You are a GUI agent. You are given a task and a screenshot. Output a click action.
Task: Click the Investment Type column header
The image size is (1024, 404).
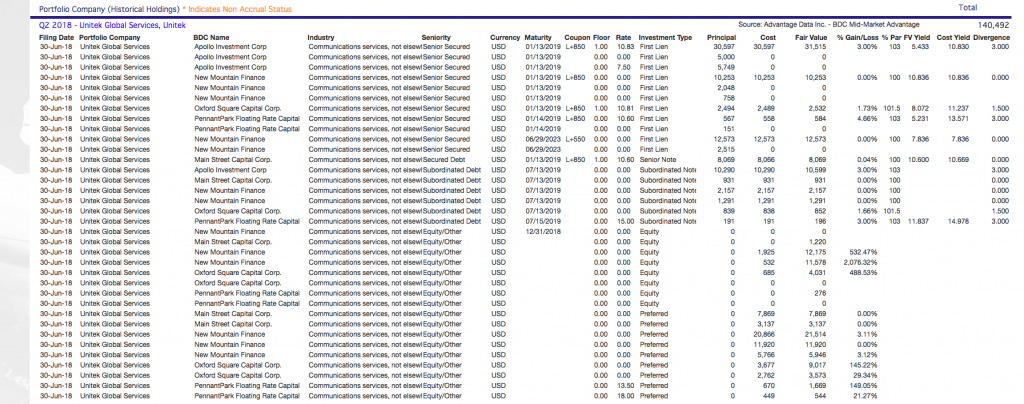[665, 38]
